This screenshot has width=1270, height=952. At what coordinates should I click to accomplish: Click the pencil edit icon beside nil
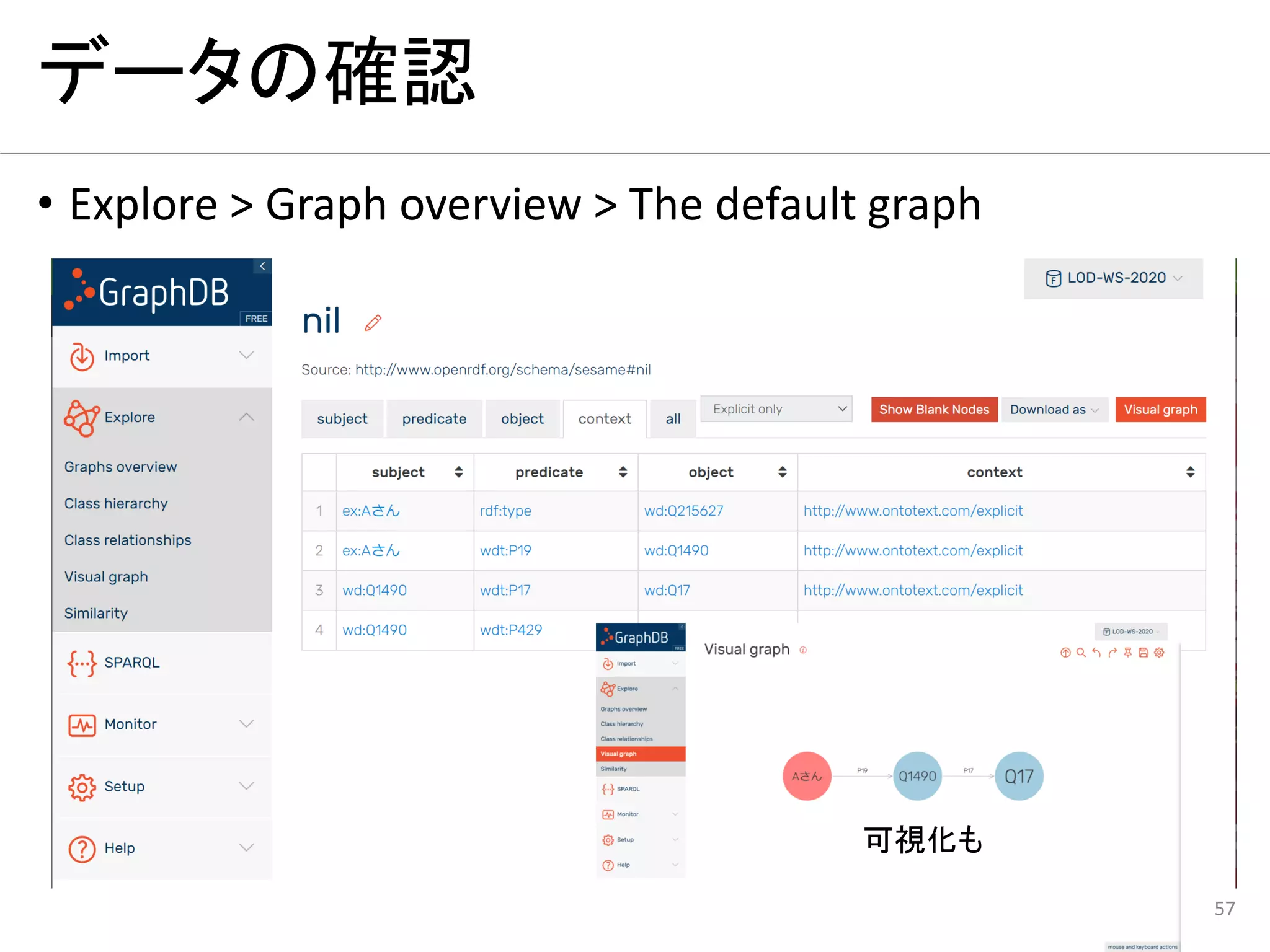373,322
